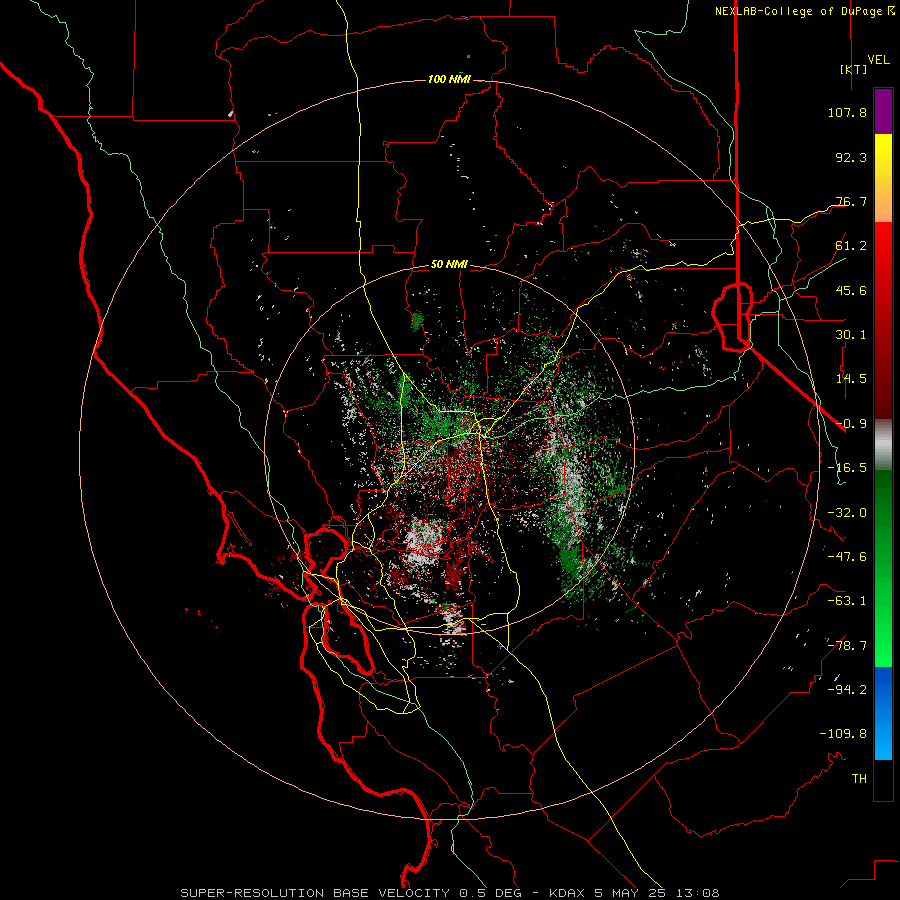
Task: Select the 45.6 scale value
Action: (x=851, y=290)
